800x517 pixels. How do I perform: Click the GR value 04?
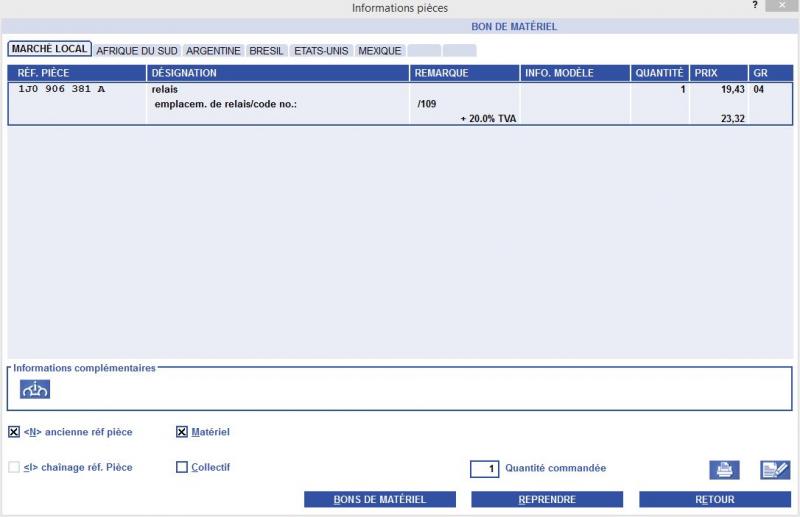tap(759, 89)
